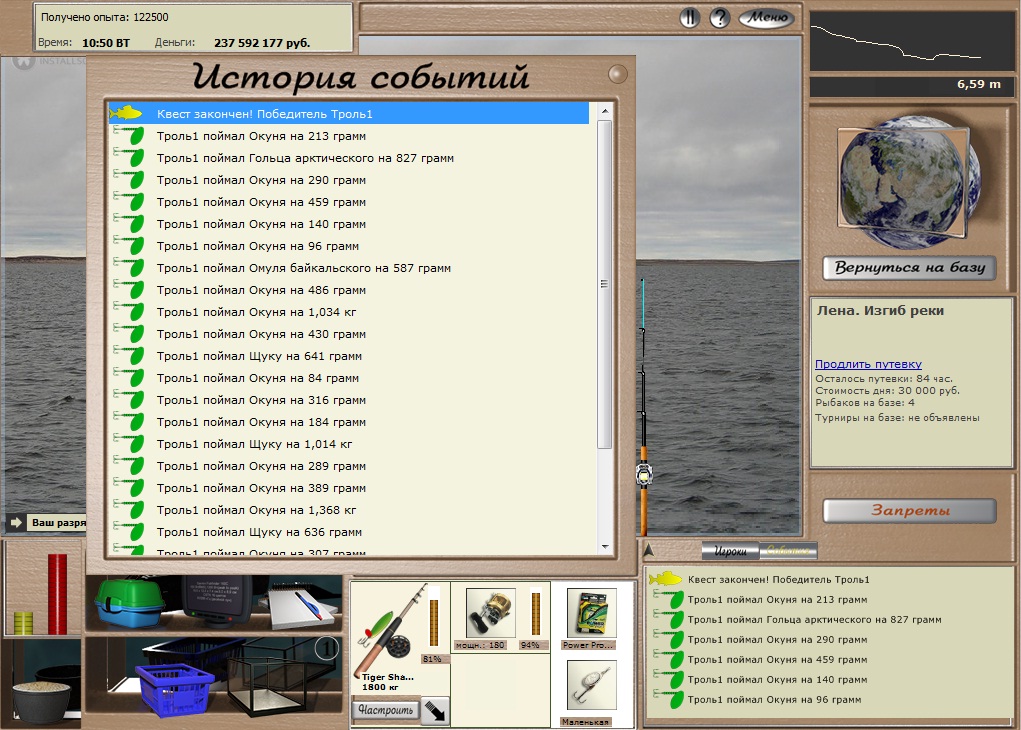Click the fishing reel on the rod
This screenshot has height=730, width=1021.
[644, 475]
